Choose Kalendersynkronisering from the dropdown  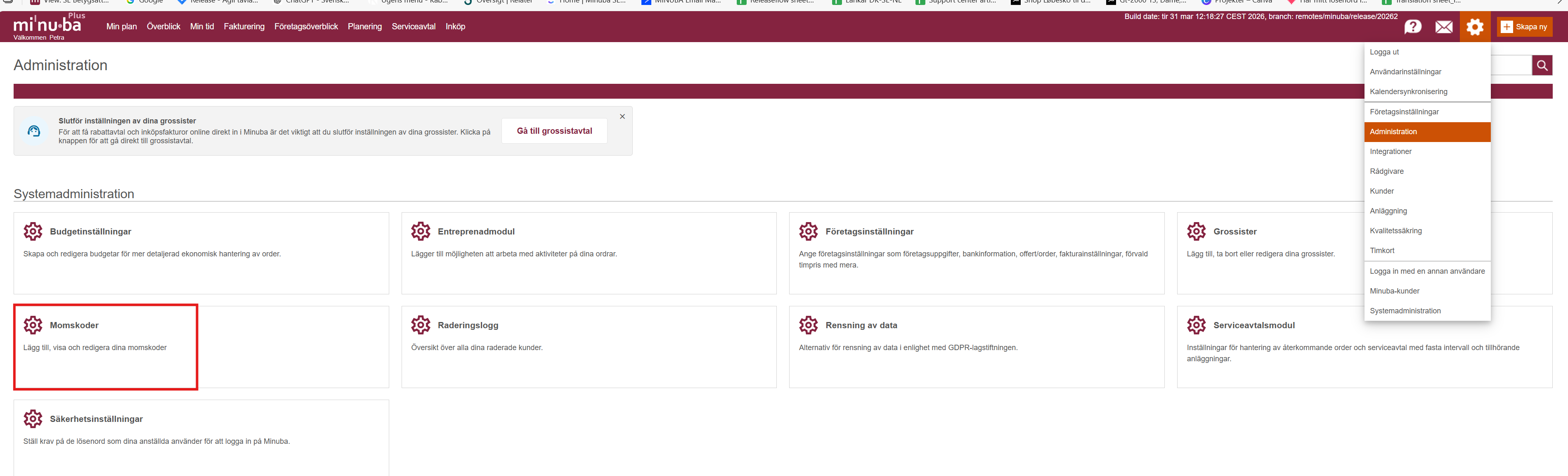(1408, 92)
